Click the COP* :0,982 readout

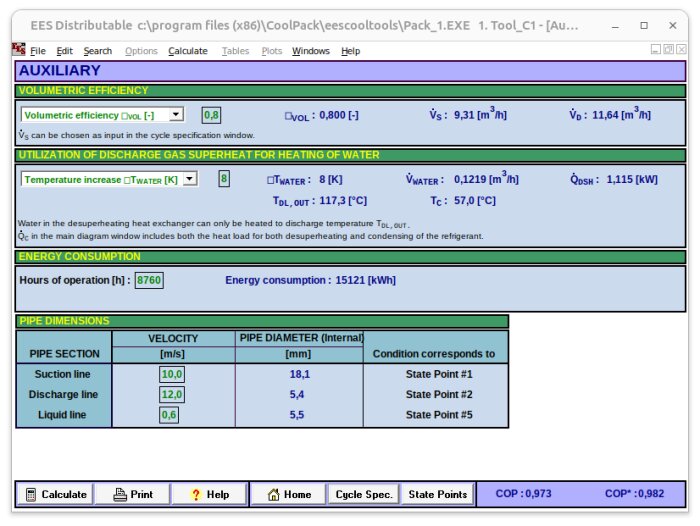pyautogui.click(x=634, y=493)
